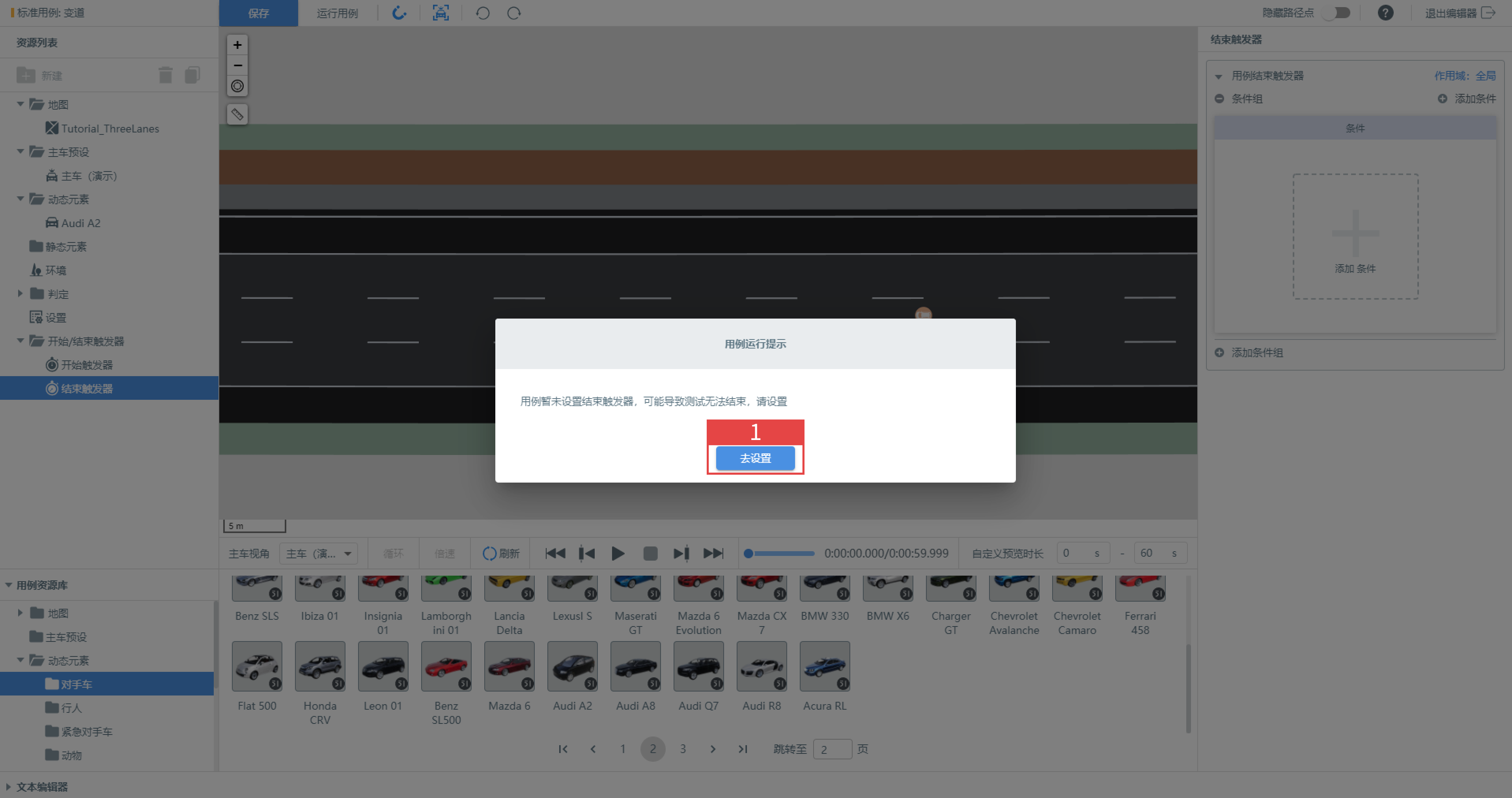The image size is (1512, 798).
Task: Select the Honda CRV car thumbnail
Action: click(320, 666)
